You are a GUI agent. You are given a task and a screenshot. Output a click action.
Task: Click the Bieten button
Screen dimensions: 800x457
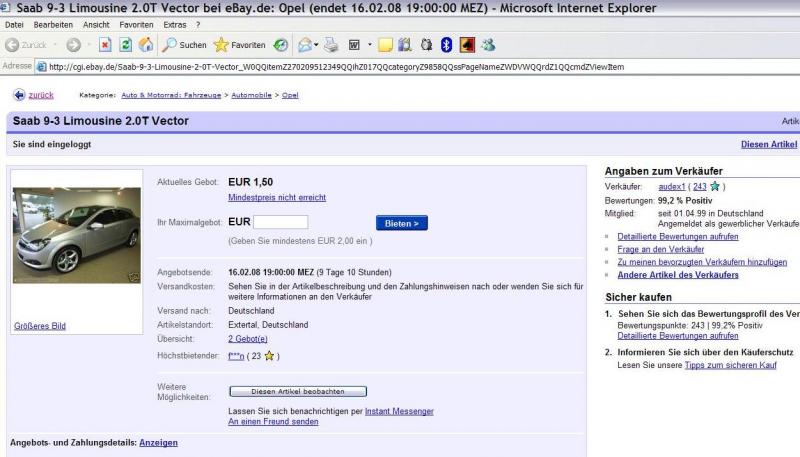pyautogui.click(x=402, y=223)
